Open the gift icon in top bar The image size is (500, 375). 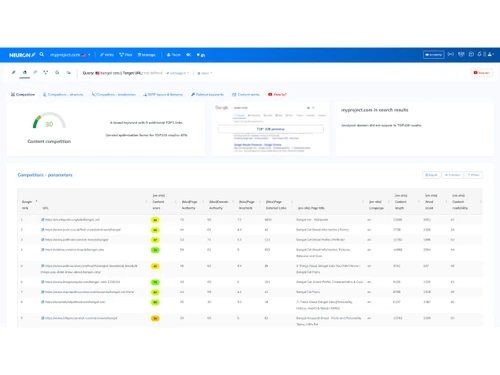point(461,54)
